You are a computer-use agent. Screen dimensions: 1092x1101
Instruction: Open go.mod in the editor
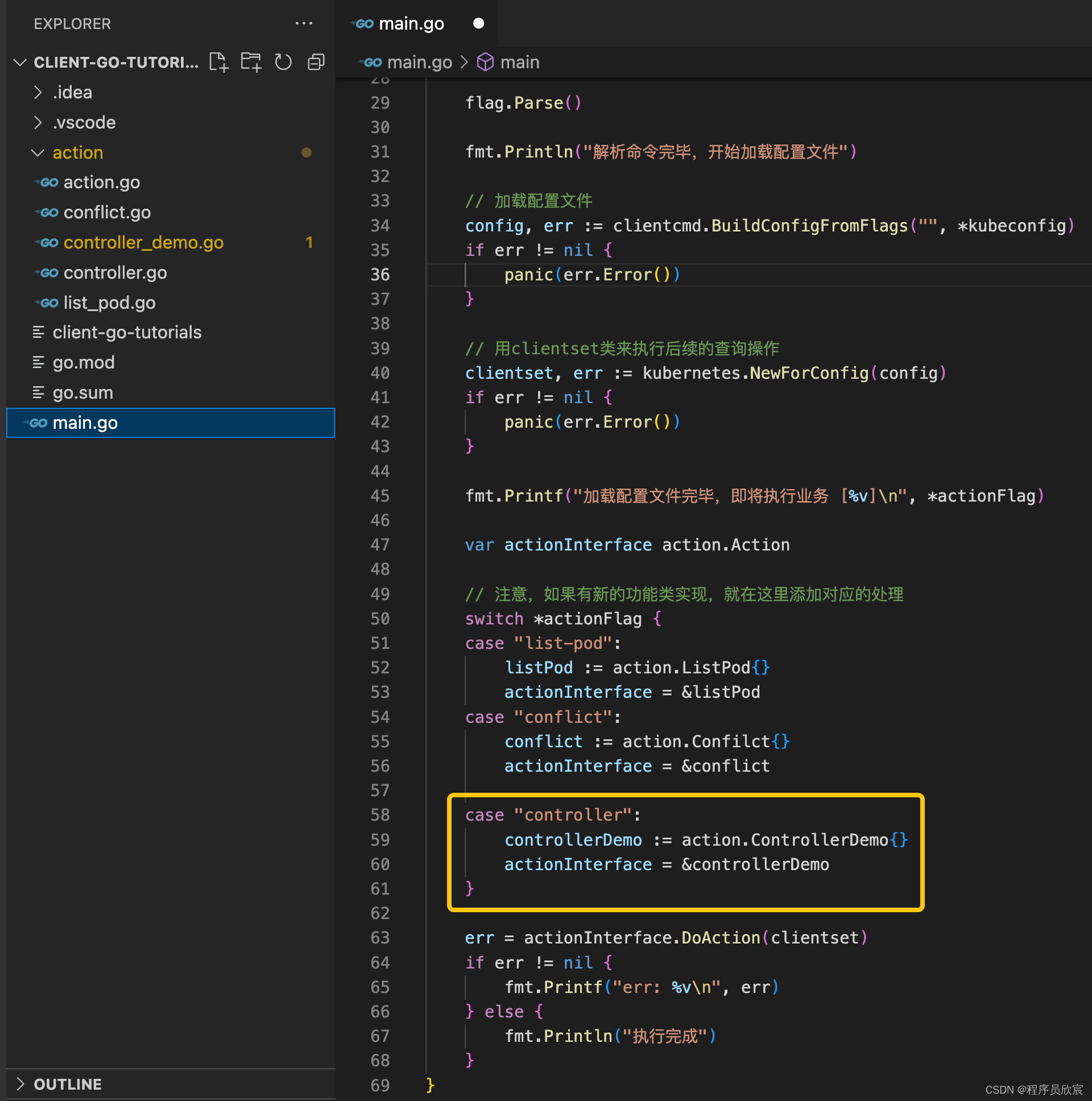coord(83,362)
